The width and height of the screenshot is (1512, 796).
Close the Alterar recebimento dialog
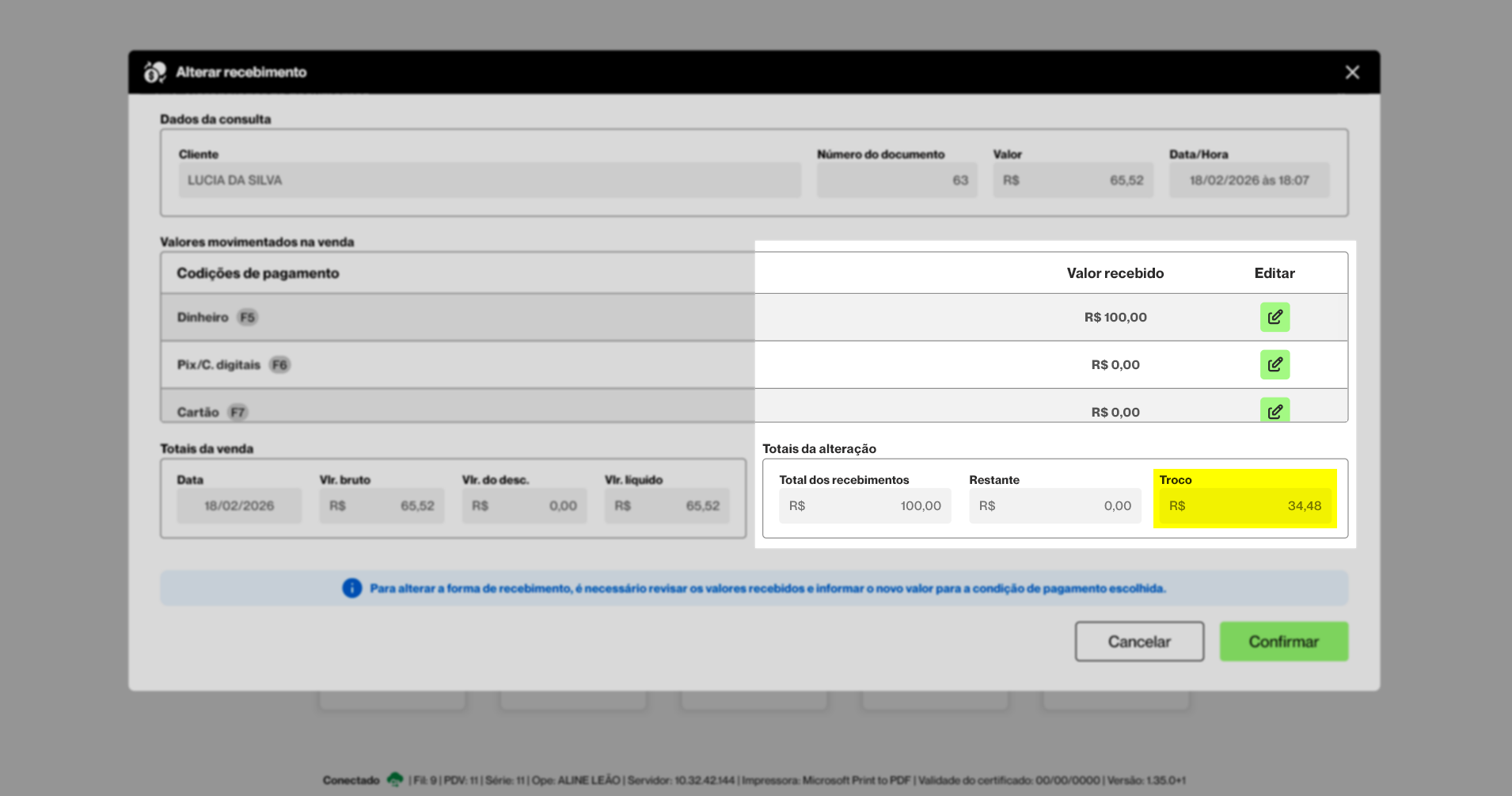[1352, 72]
